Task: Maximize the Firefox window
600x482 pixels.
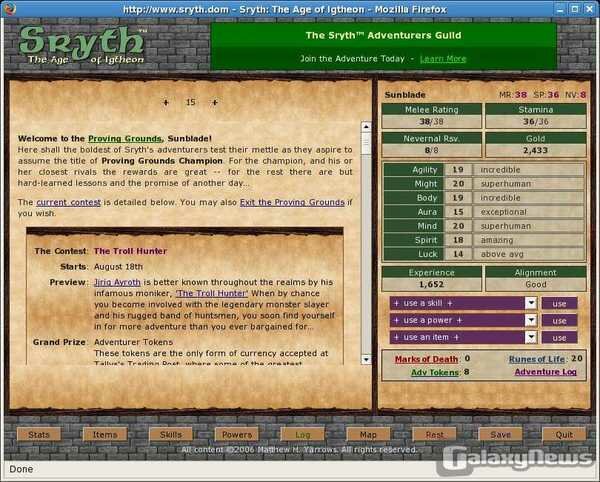Action: [574, 9]
